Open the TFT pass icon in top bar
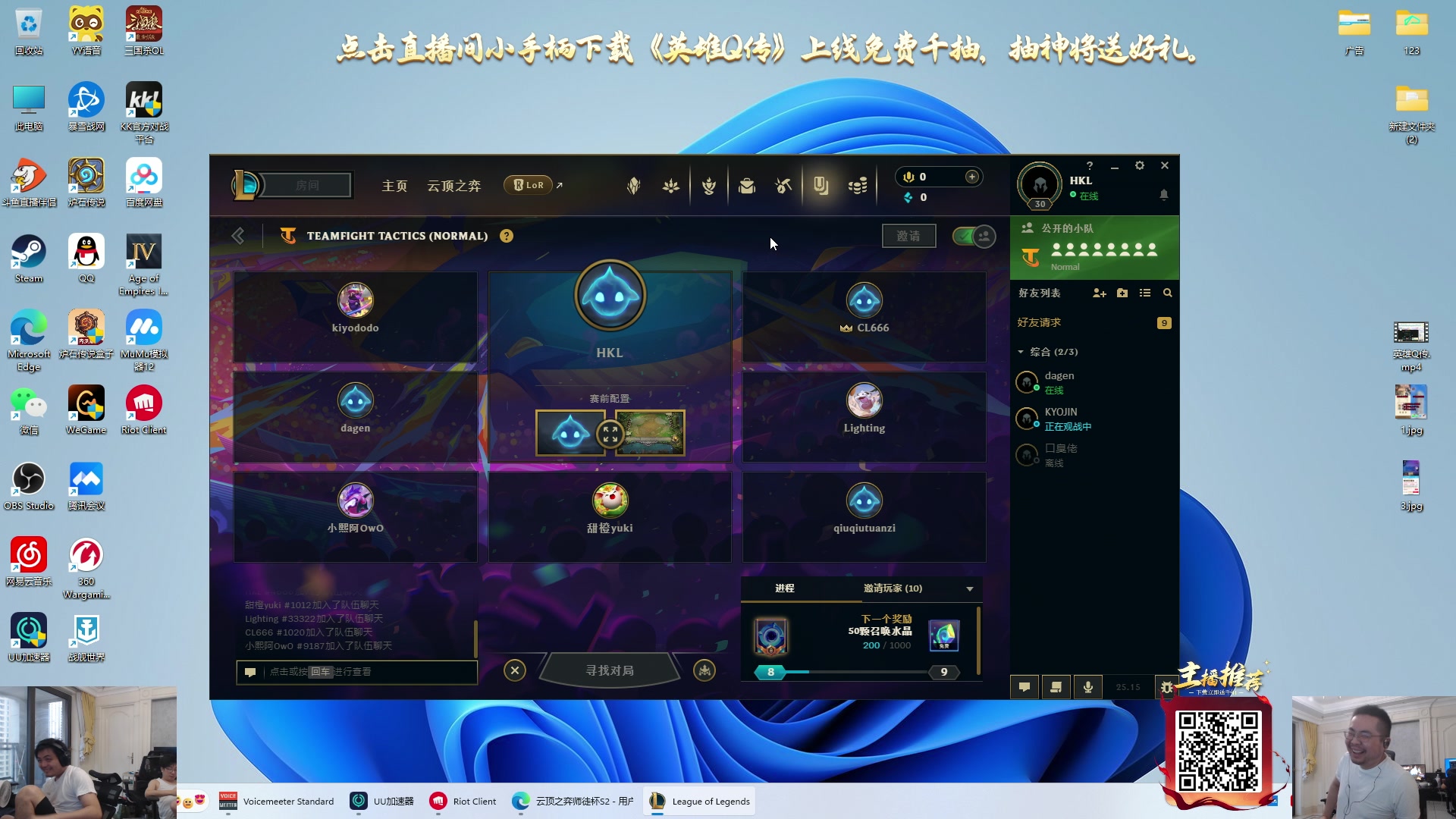Image resolution: width=1456 pixels, height=819 pixels. 821,186
